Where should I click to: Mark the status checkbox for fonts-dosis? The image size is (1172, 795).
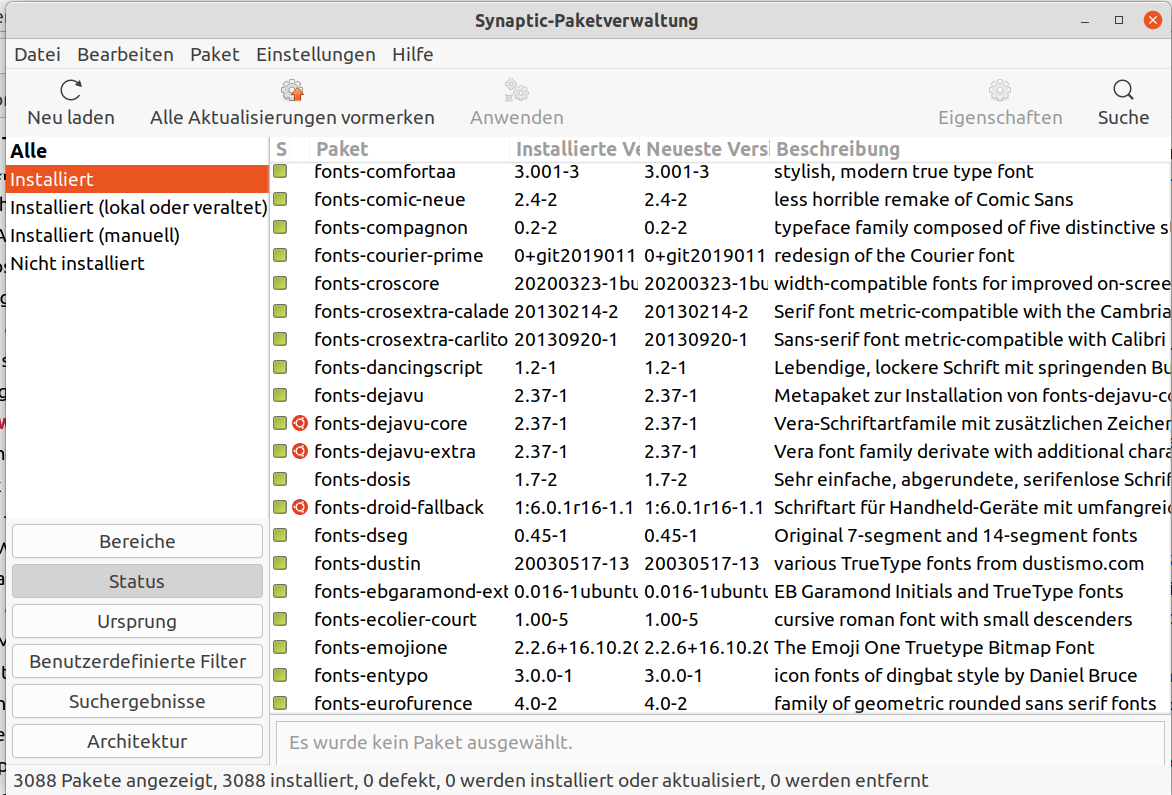pos(280,480)
